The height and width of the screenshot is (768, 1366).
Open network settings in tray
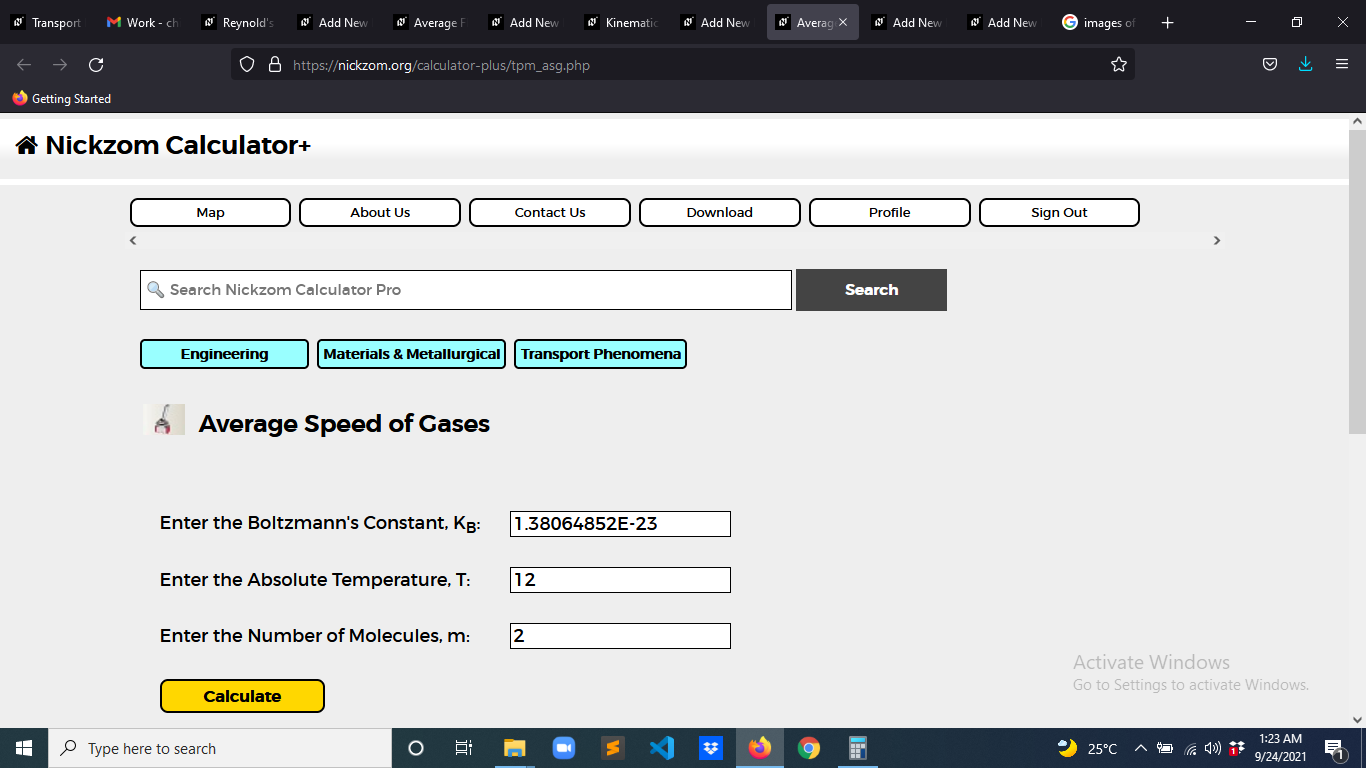coord(1190,748)
